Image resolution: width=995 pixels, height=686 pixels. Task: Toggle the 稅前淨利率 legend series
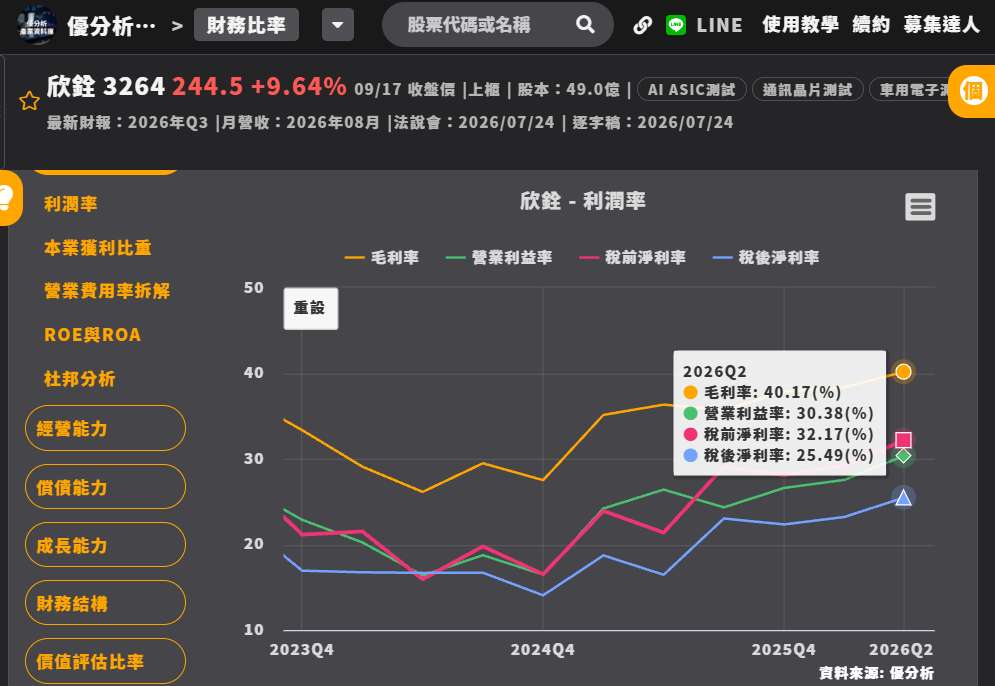[x=632, y=258]
